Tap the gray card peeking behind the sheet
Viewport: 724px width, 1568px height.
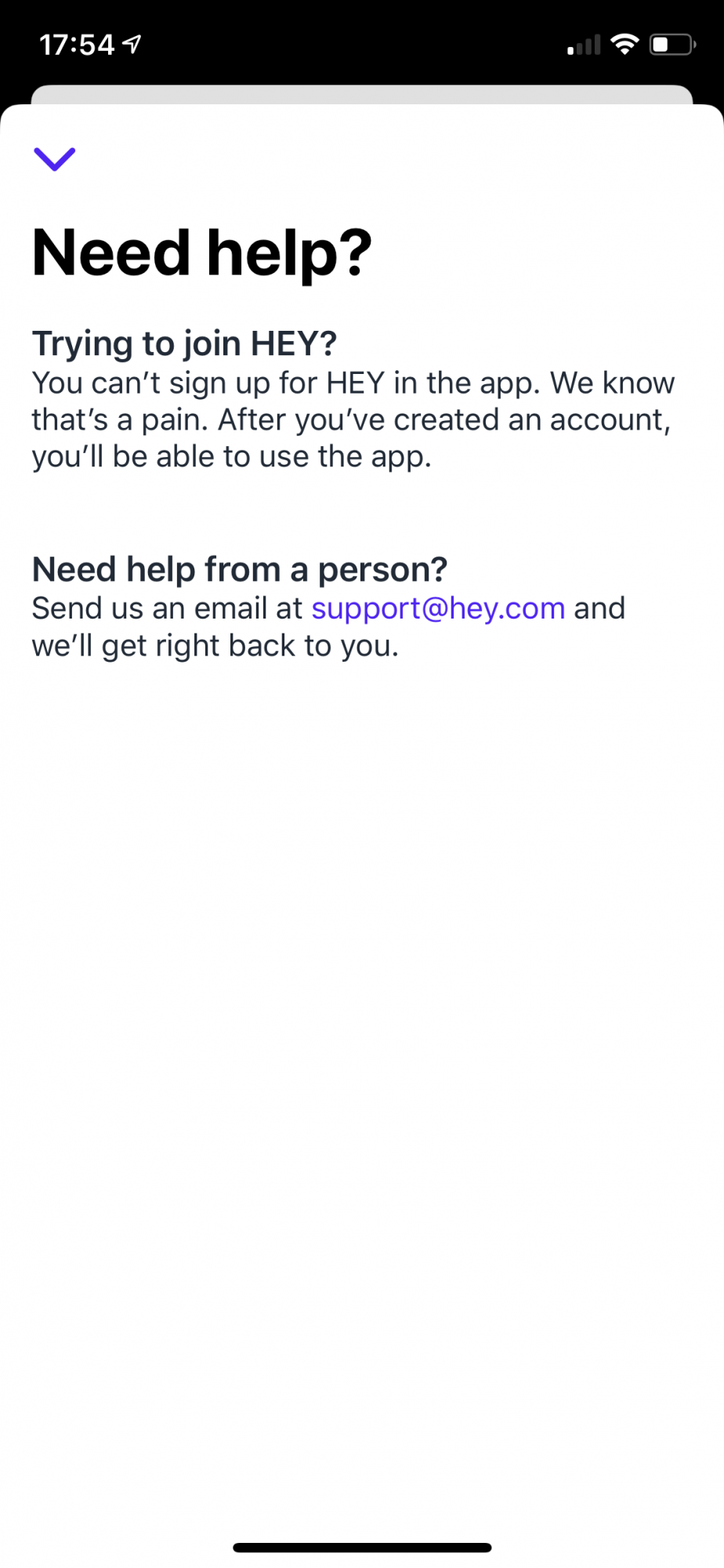pyautogui.click(x=362, y=94)
